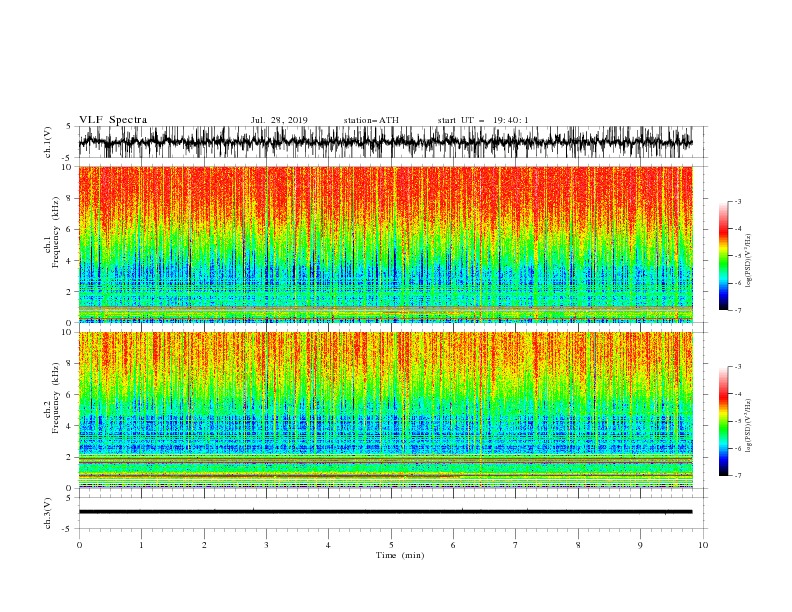792x612 pixels.
Task: Click time axis tick label "8"
Action: (578, 545)
